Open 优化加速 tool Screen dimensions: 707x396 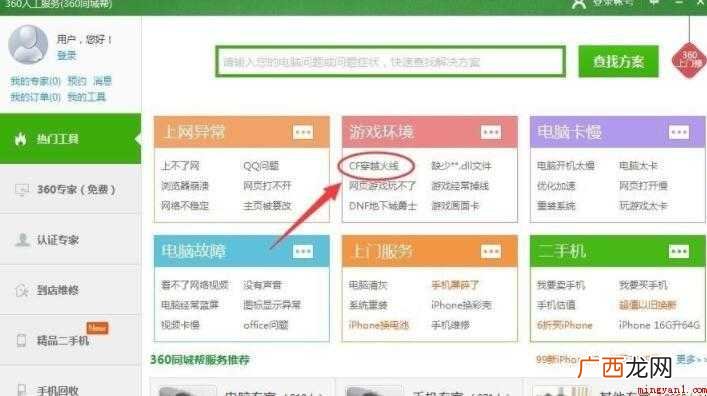(x=556, y=186)
